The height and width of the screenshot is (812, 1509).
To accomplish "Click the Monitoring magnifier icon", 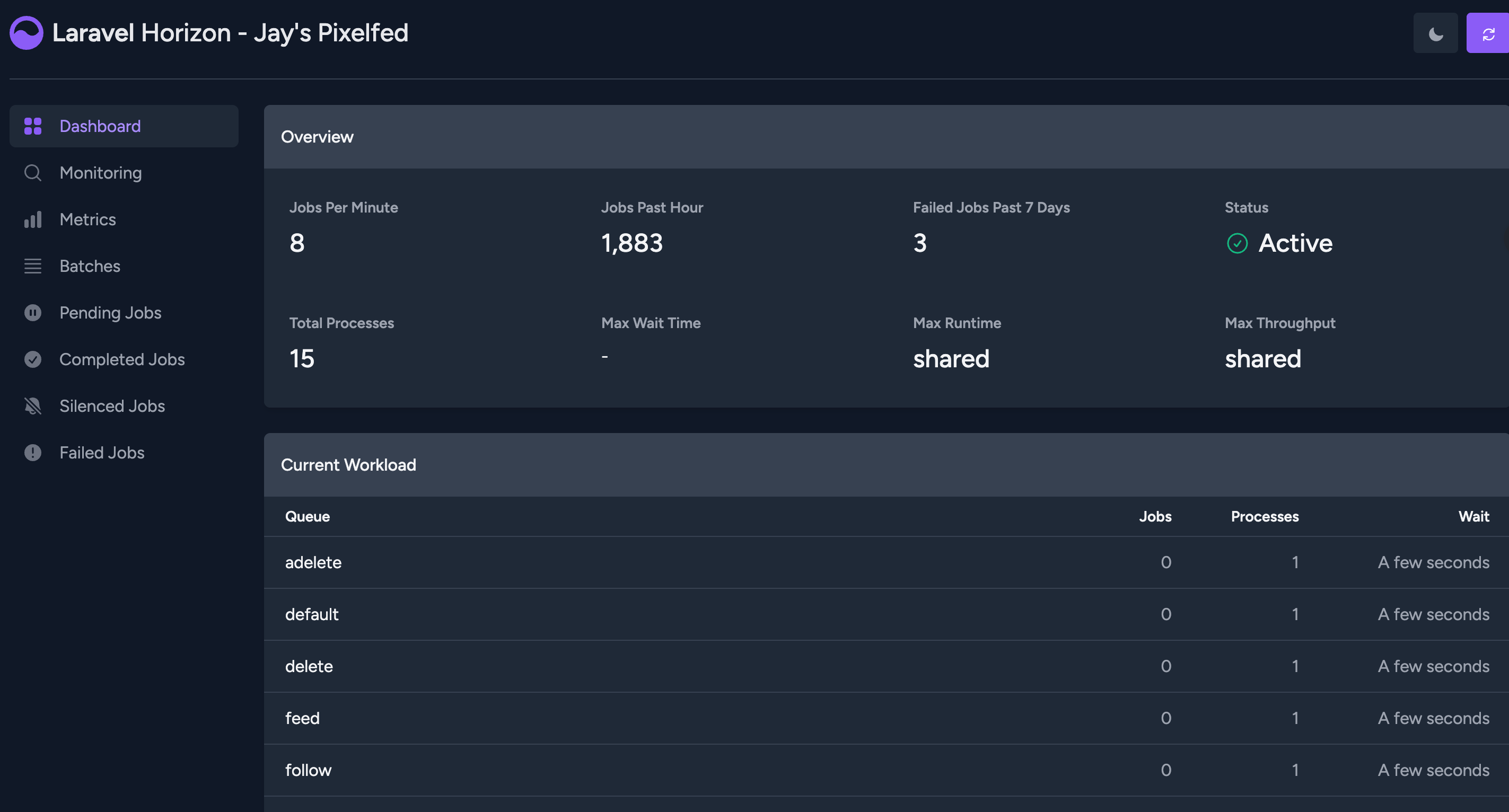I will coord(33,173).
